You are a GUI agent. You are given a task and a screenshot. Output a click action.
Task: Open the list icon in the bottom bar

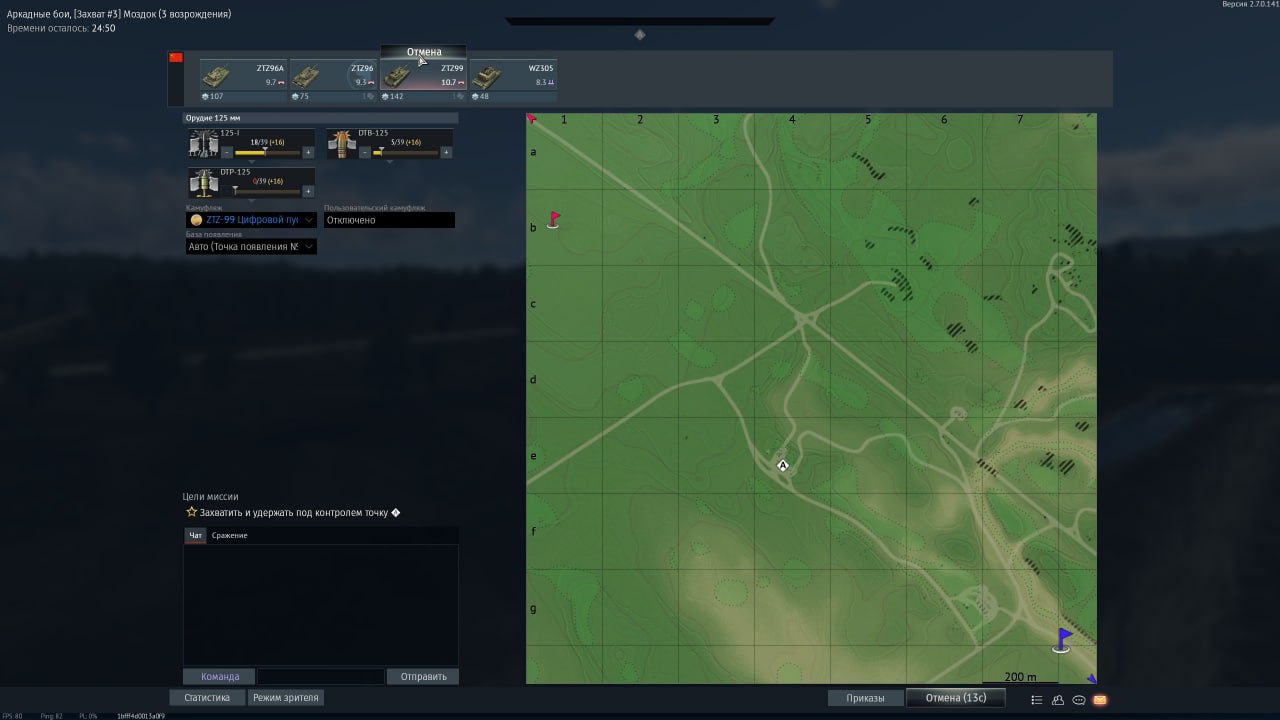coord(1036,700)
